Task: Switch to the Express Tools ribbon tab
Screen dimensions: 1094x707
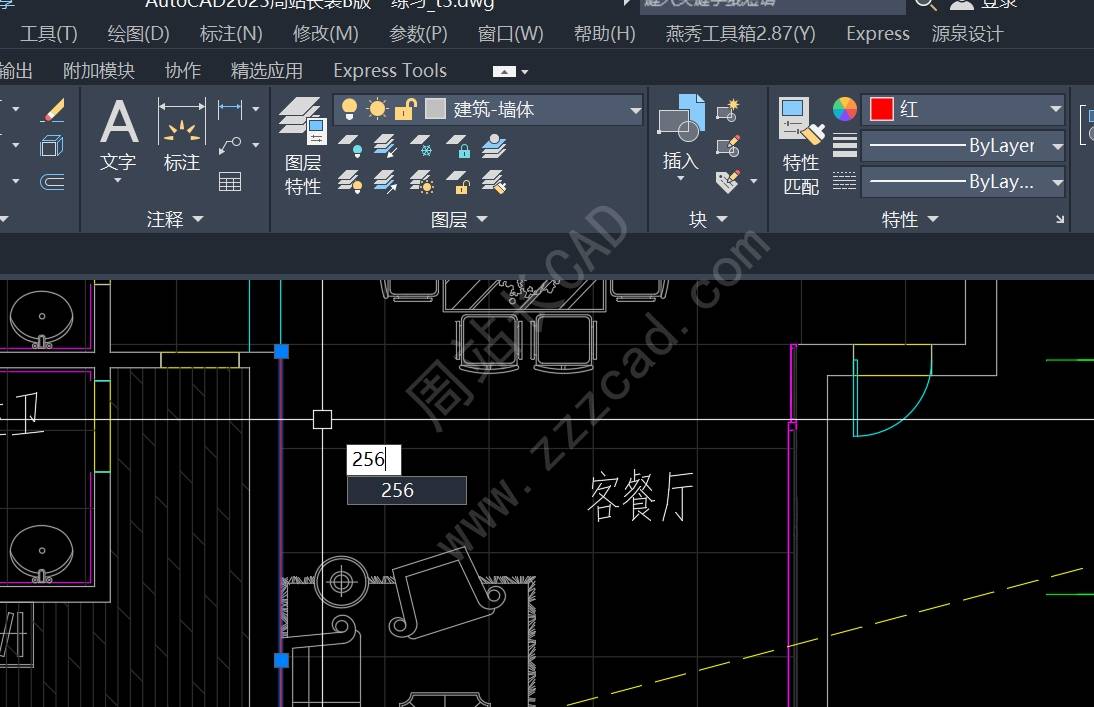Action: [x=389, y=71]
